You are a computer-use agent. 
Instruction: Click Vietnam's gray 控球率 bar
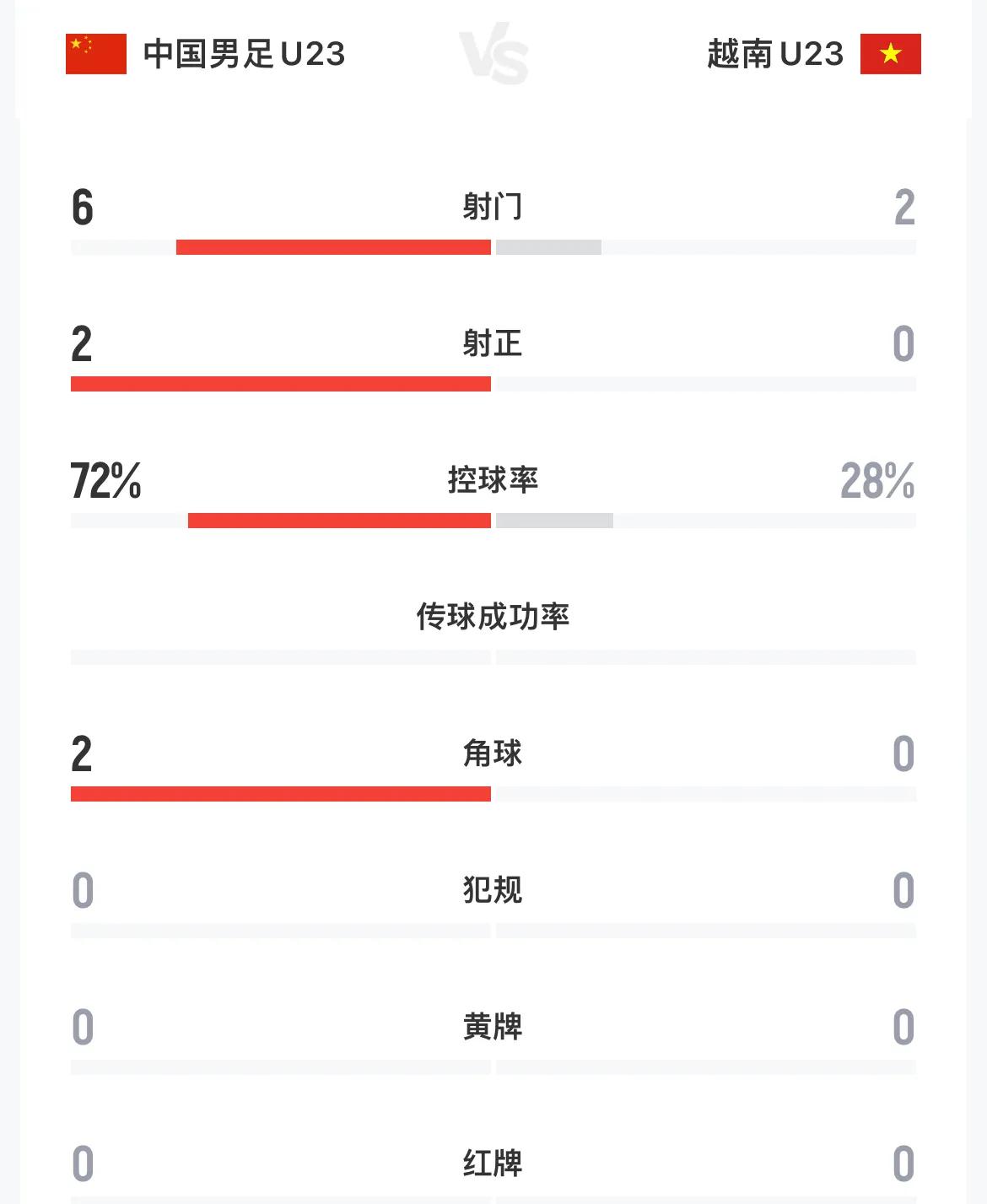click(x=554, y=521)
